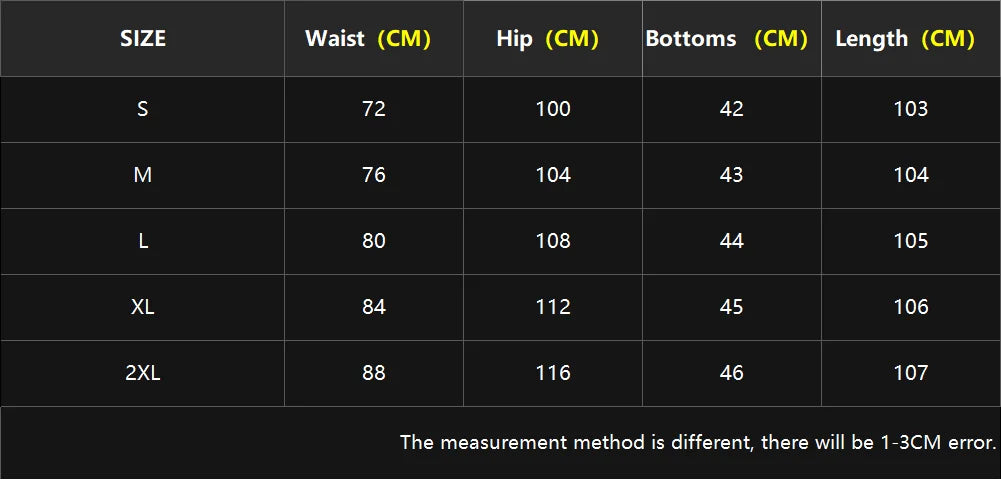Click bottoms value 44 for size L
Image resolution: width=1001 pixels, height=480 pixels.
[732, 241]
